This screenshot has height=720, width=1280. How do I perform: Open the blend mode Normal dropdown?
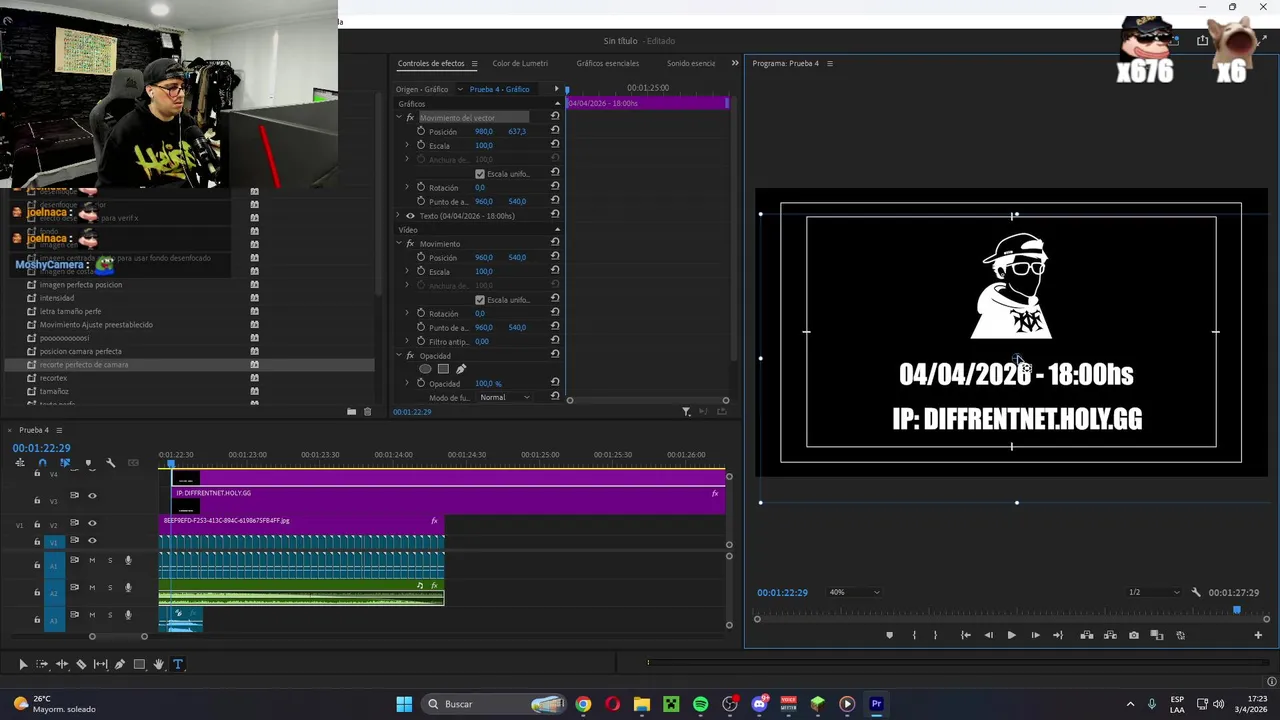(x=505, y=397)
